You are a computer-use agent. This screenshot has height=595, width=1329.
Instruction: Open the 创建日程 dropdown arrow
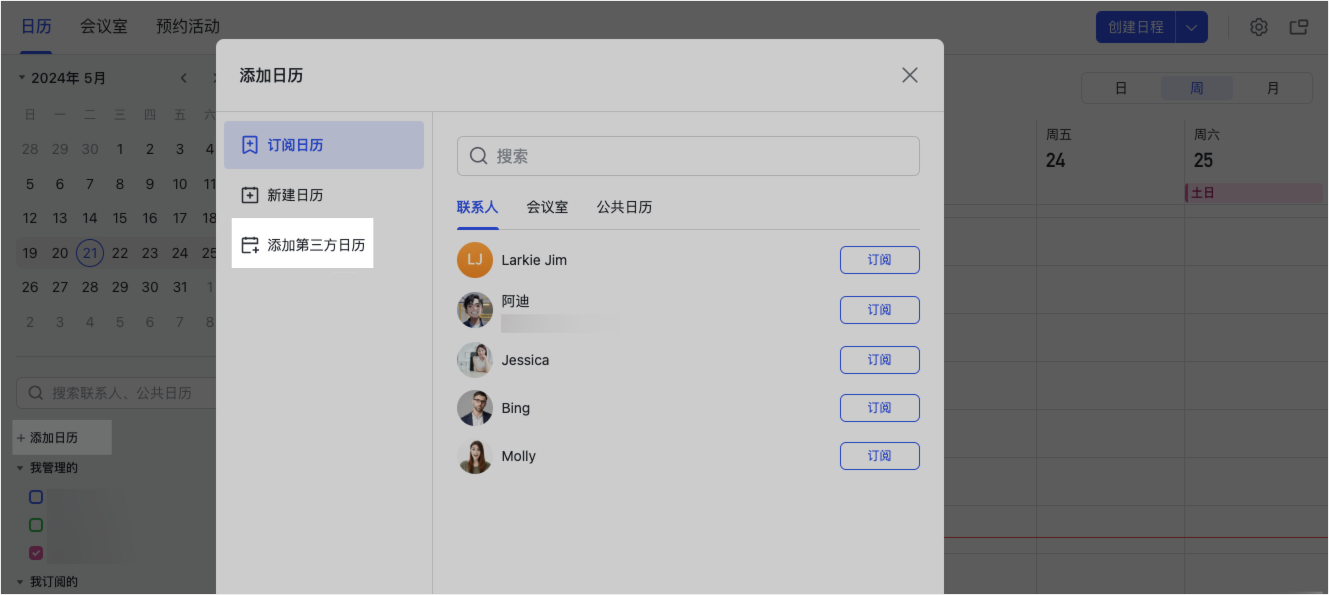pyautogui.click(x=1191, y=27)
